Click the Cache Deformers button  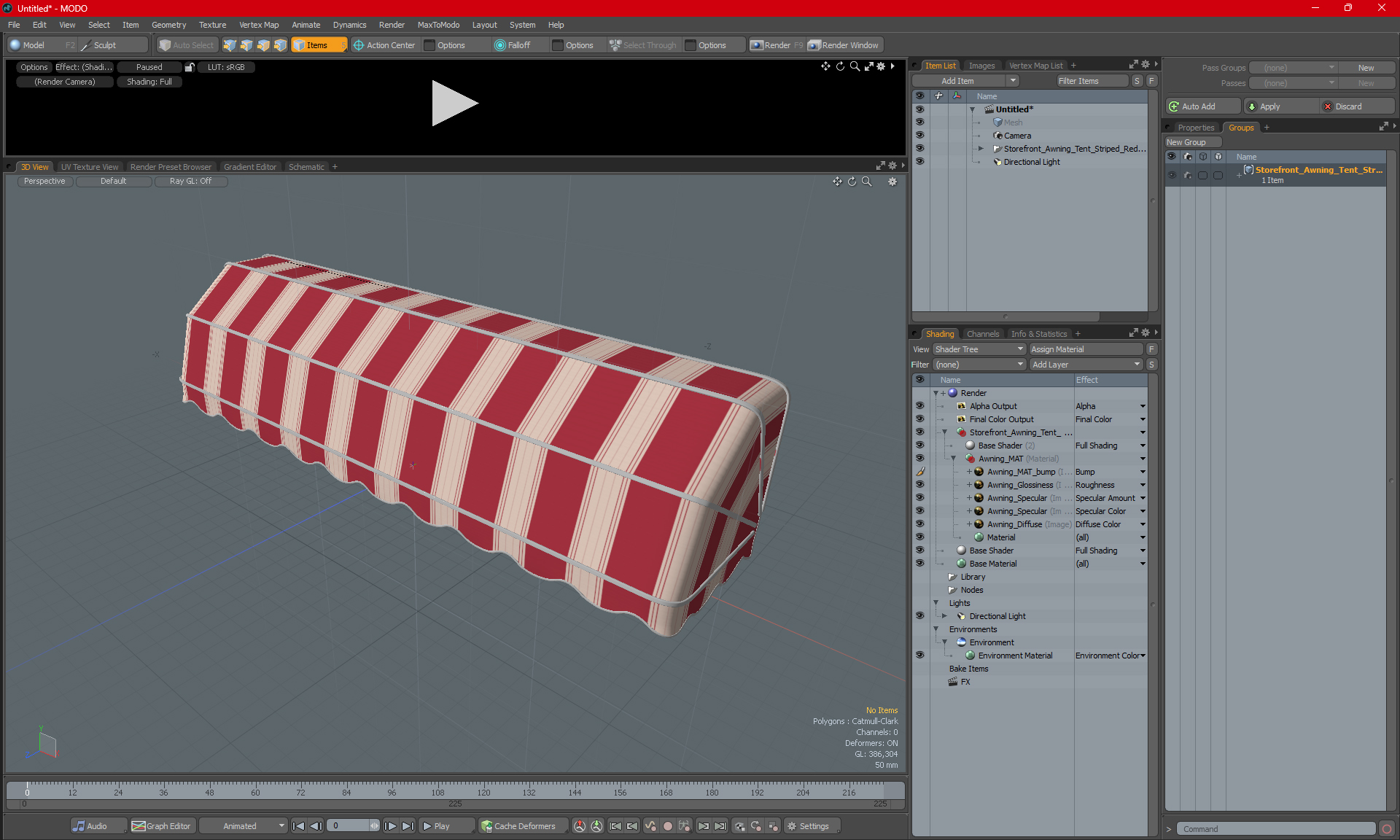pos(518,826)
